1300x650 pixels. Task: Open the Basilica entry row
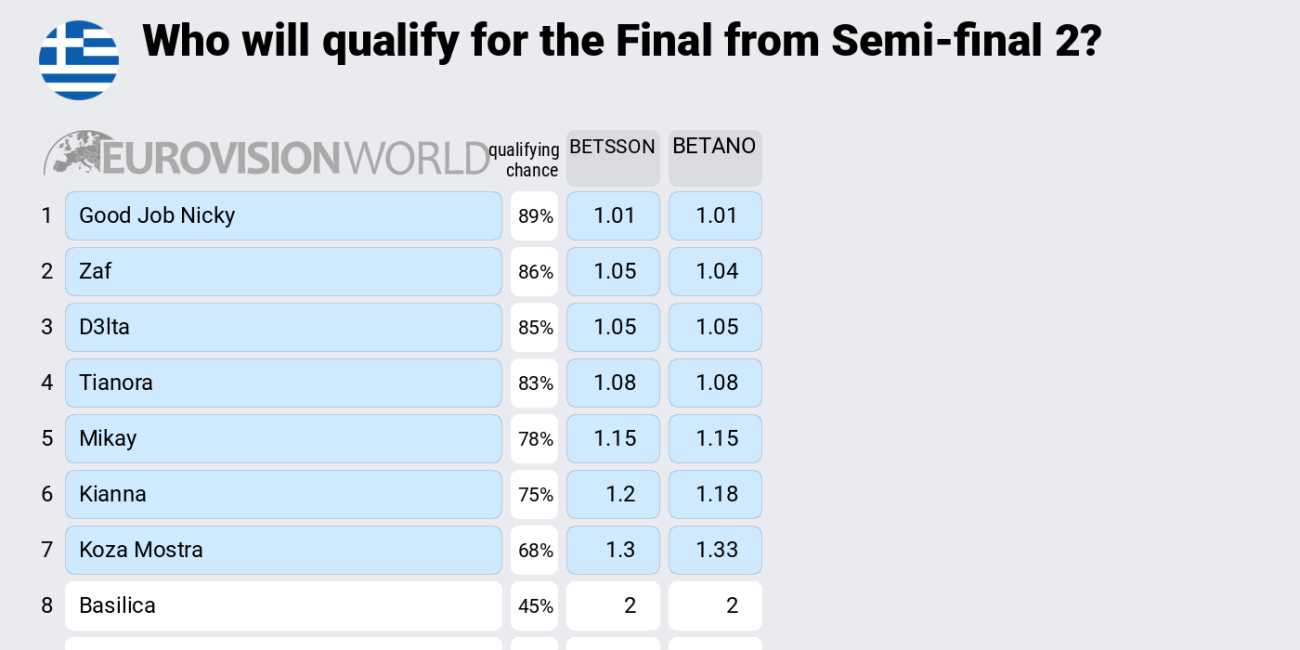(283, 606)
